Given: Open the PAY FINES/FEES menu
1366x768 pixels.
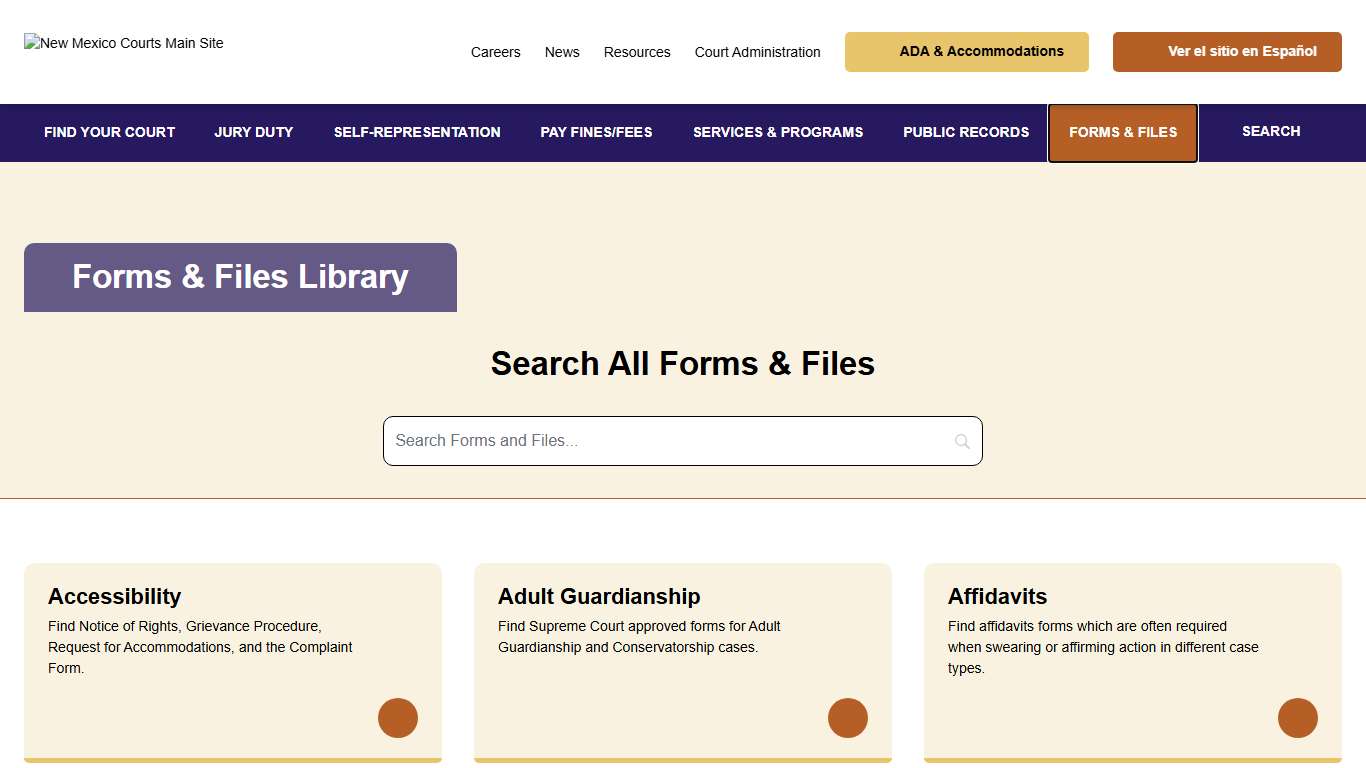Looking at the screenshot, I should (596, 132).
